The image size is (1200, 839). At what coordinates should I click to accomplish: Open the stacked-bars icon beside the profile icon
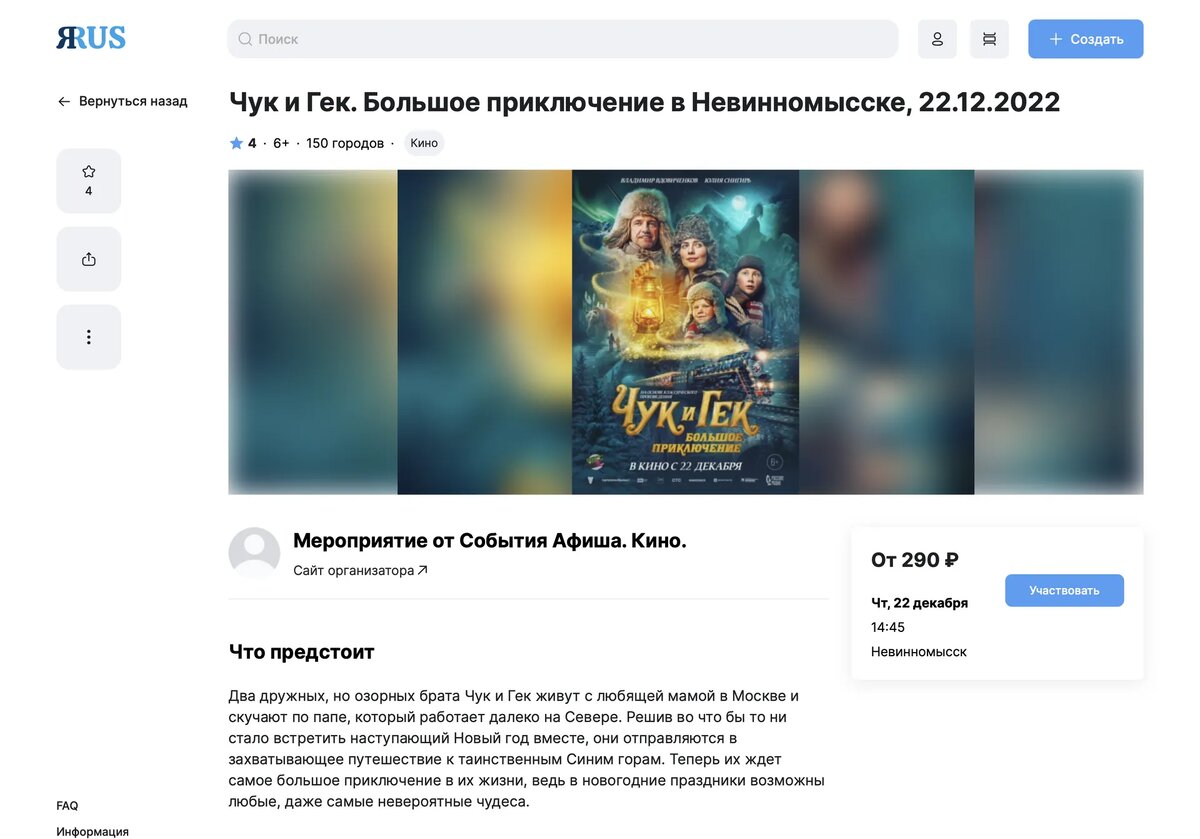pos(989,39)
